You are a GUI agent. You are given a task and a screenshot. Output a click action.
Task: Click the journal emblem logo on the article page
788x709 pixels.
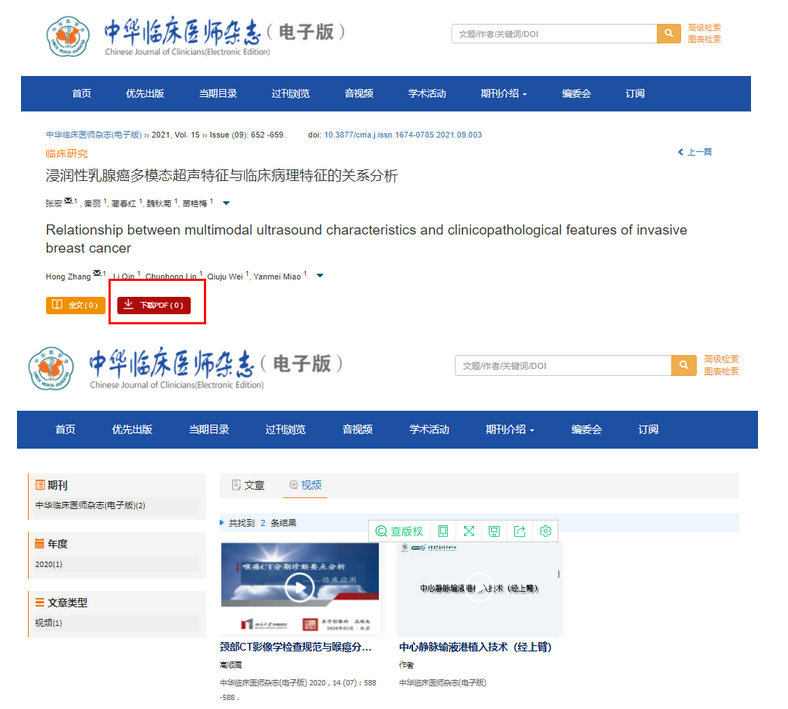tap(68, 36)
